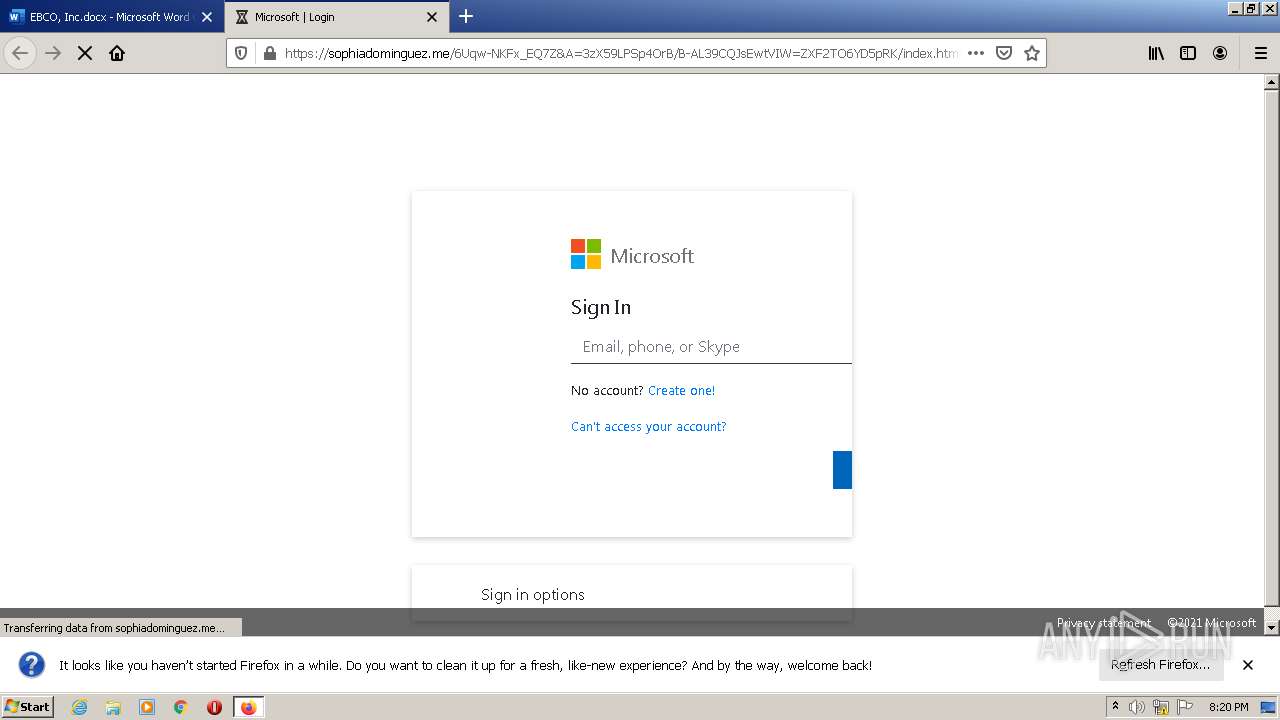This screenshot has width=1280, height=720.
Task: Close the Microsoft Login tab
Action: point(432,17)
